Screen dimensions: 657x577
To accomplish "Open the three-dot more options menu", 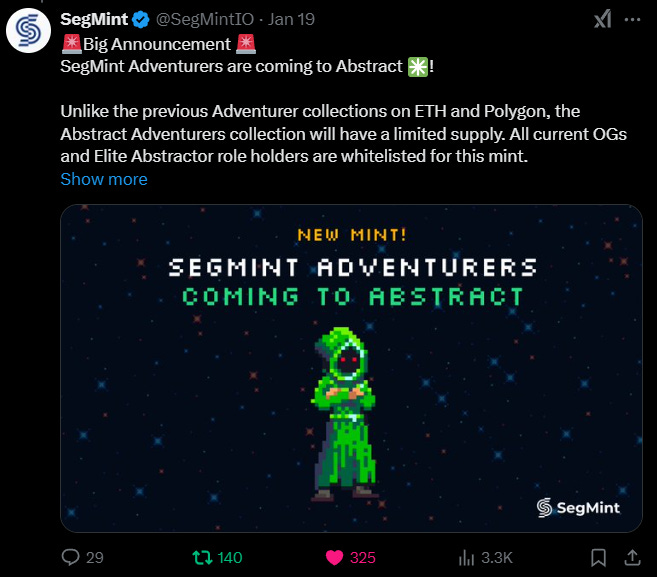I will click(632, 20).
